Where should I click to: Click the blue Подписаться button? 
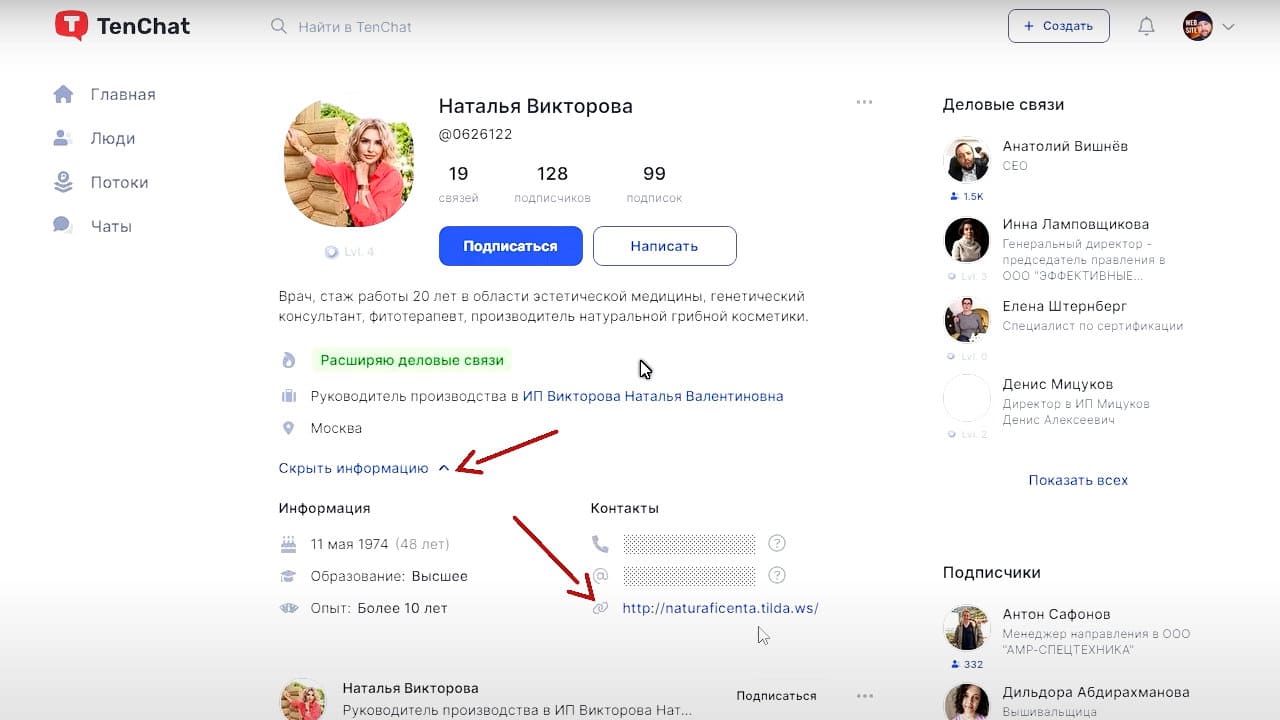coord(510,246)
